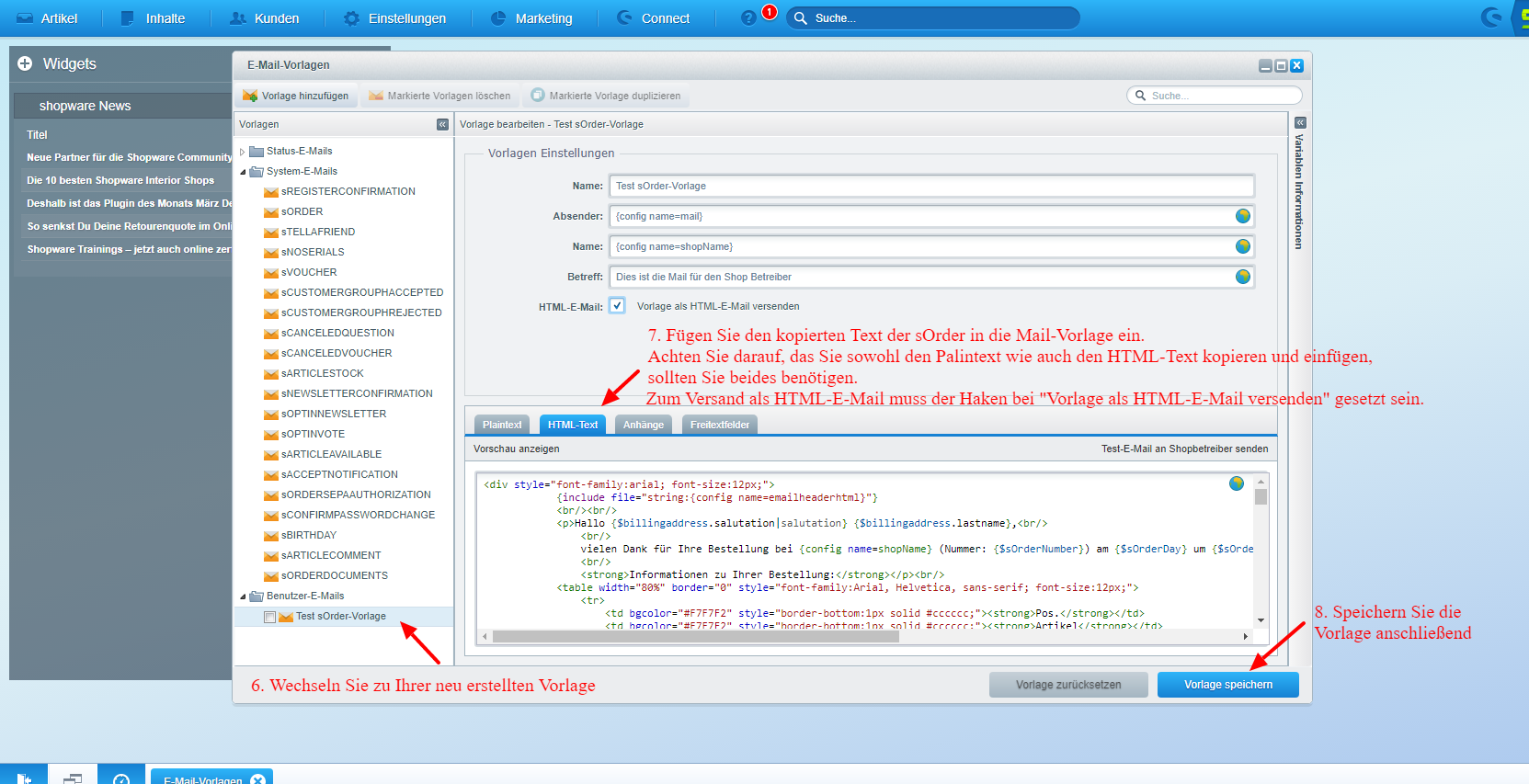This screenshot has width=1529, height=784.
Task: Click 'Markierte Vorlage duplizieren' button
Action: (x=606, y=96)
